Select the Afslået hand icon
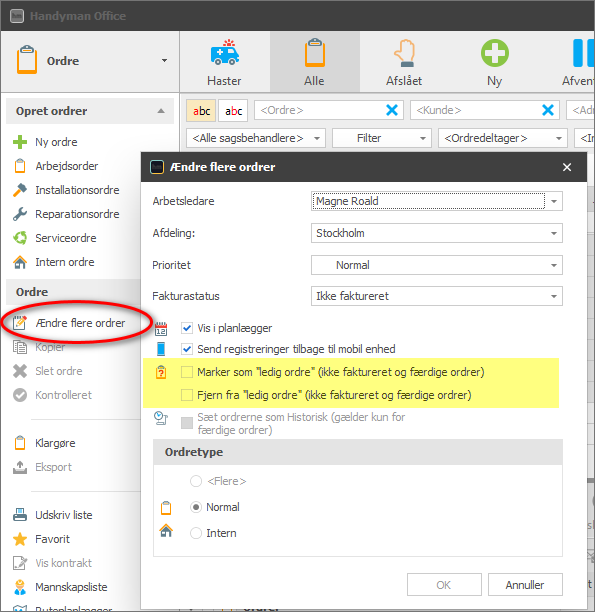The image size is (595, 612). click(x=404, y=53)
